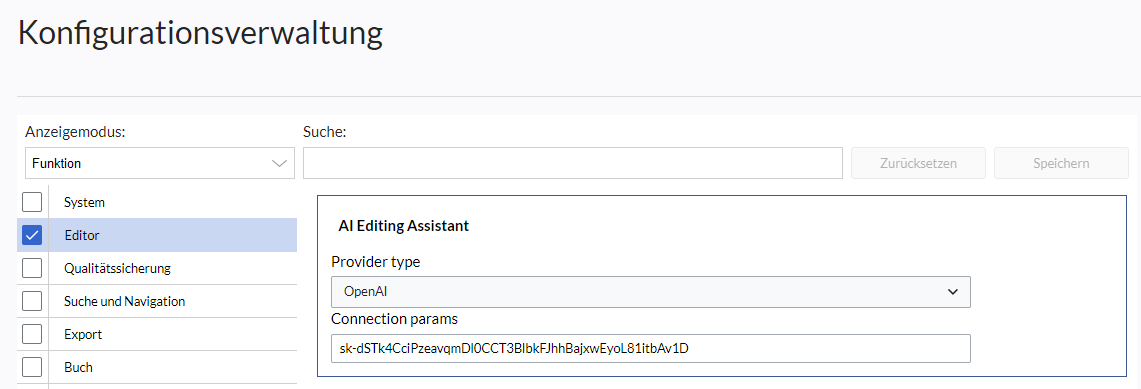The height and width of the screenshot is (389, 1141).
Task: Click the Zurücksetzen button
Action: 918,163
